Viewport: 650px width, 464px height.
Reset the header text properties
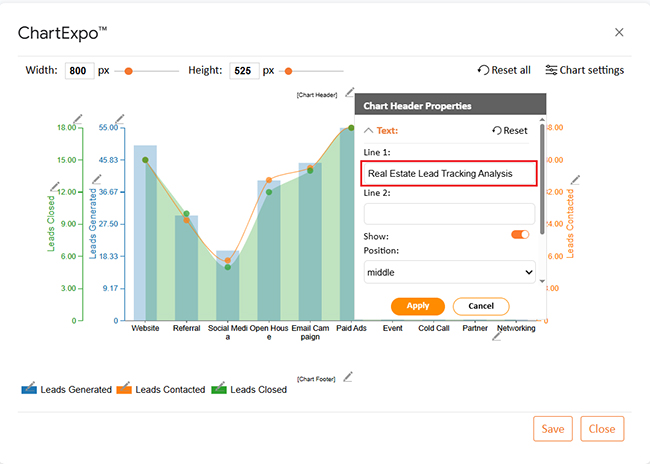pos(509,131)
